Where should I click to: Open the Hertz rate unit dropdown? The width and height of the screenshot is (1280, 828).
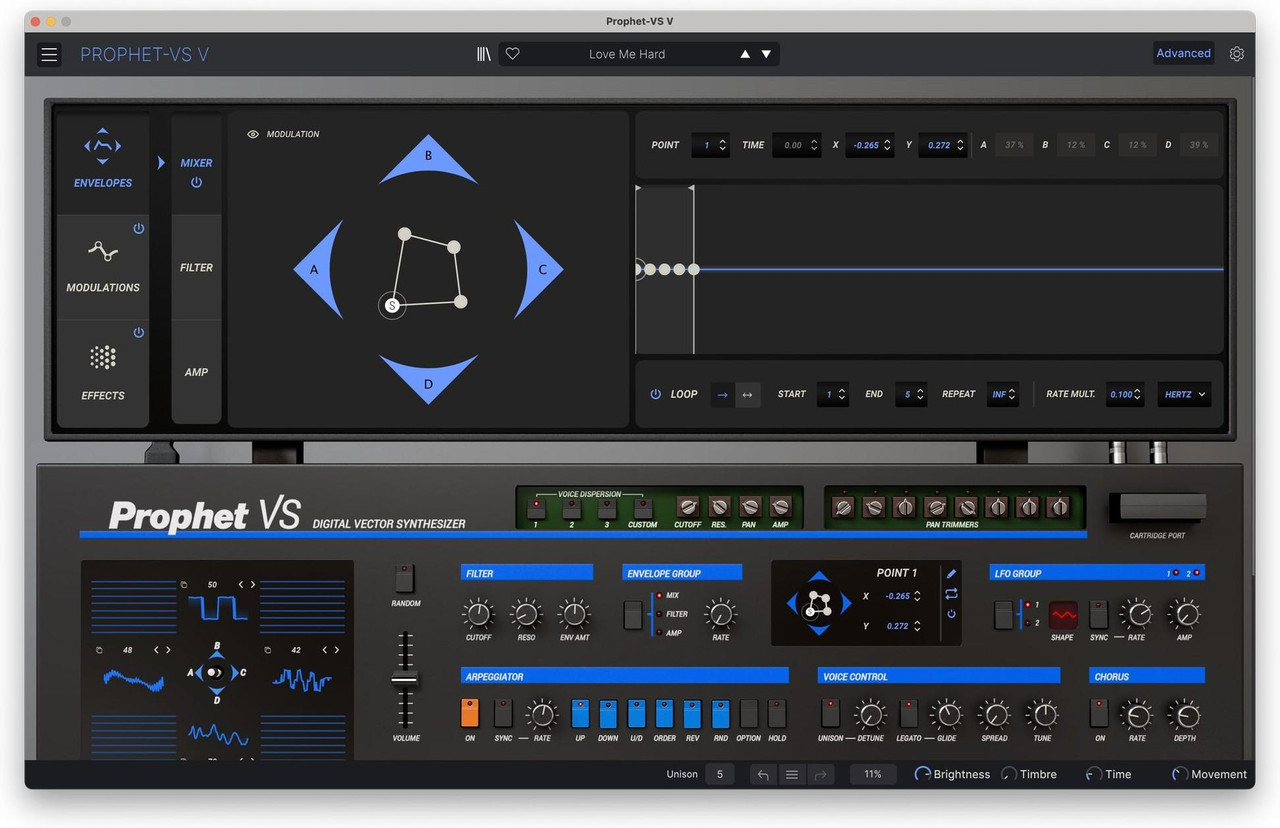point(1184,394)
